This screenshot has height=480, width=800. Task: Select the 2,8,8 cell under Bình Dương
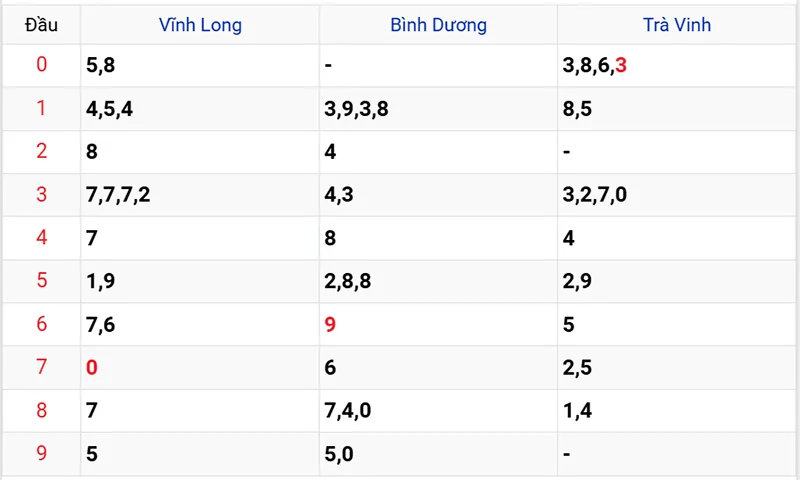tap(348, 281)
